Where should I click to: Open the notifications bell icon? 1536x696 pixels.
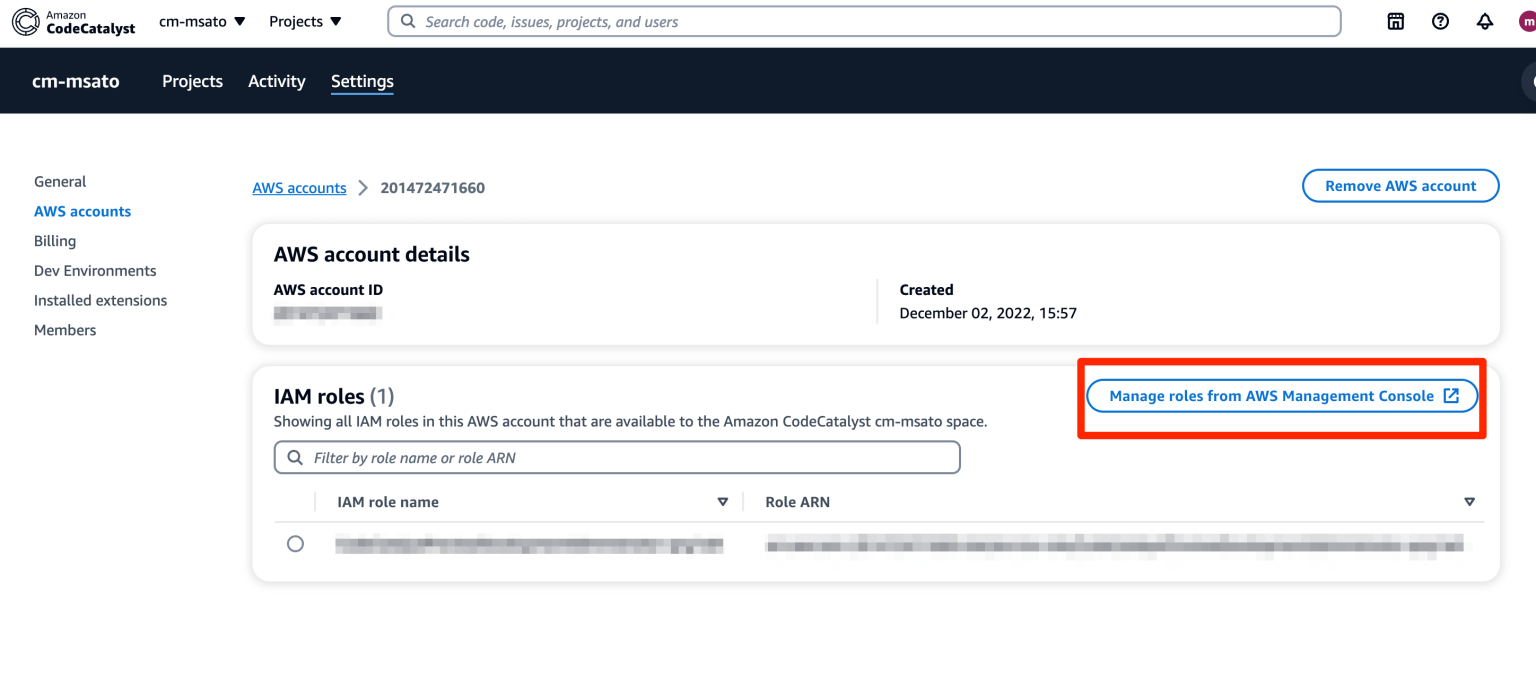tap(1484, 21)
